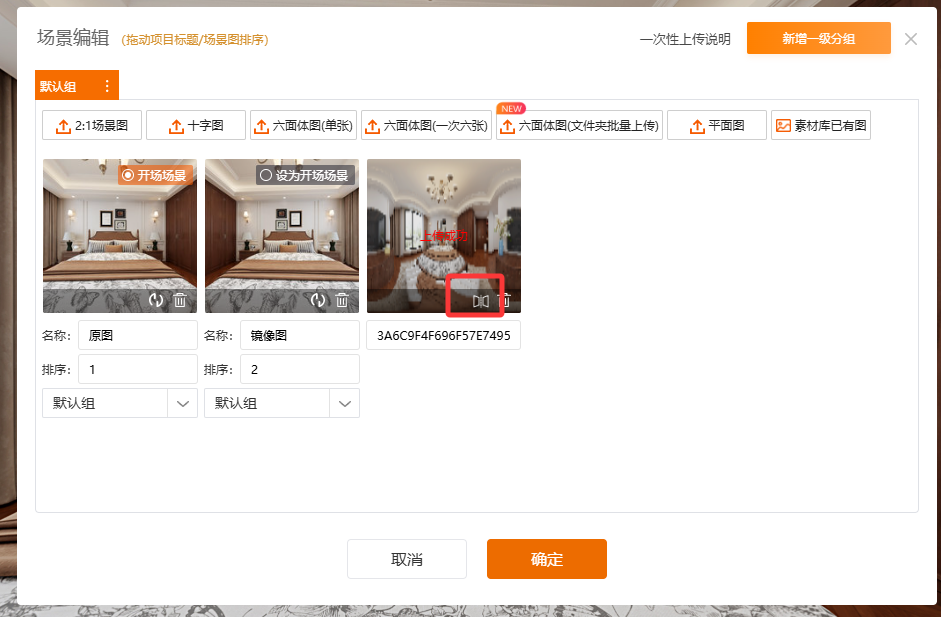Screen dimensions: 941x617
Task: Delete the 镜像图 scene with trash icon
Action: (342, 300)
